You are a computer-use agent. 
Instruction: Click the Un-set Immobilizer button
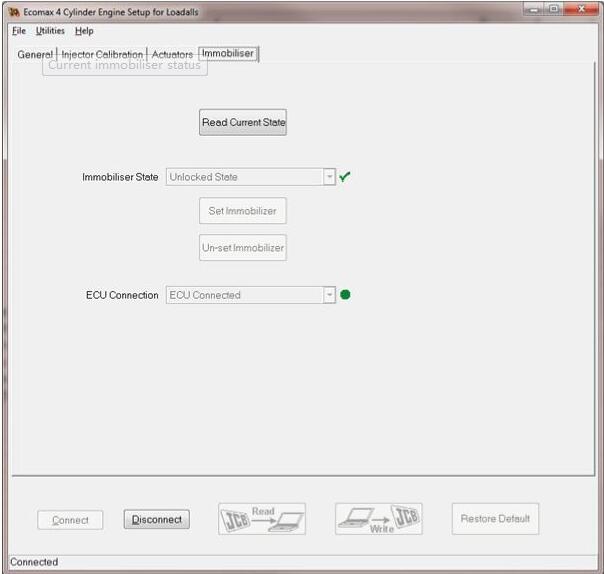click(x=243, y=248)
